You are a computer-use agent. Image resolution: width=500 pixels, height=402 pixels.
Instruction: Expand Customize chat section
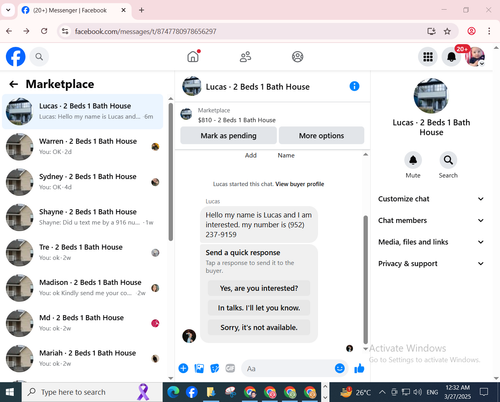(x=431, y=199)
